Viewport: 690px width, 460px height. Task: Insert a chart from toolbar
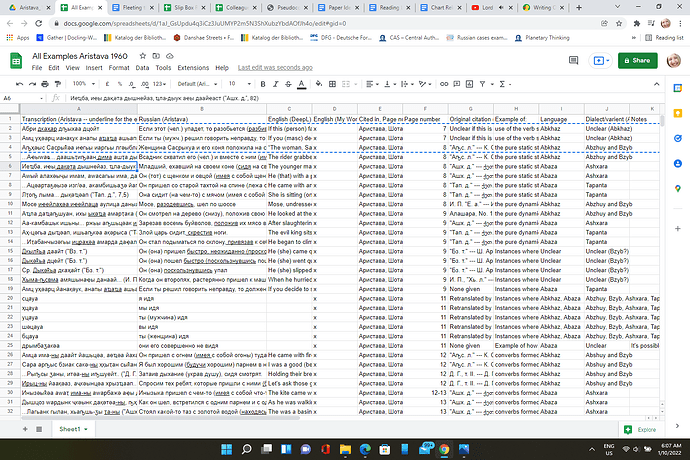470,84
